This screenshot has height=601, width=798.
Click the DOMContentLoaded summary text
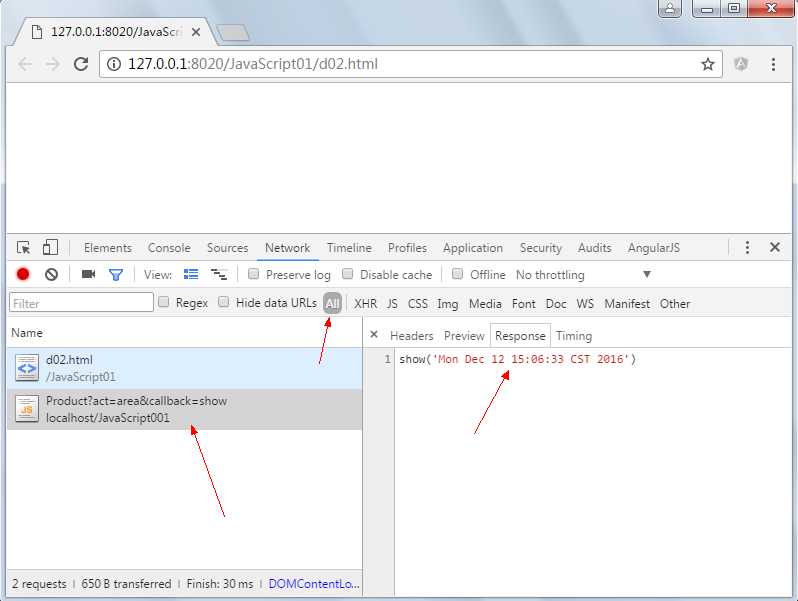(x=314, y=584)
